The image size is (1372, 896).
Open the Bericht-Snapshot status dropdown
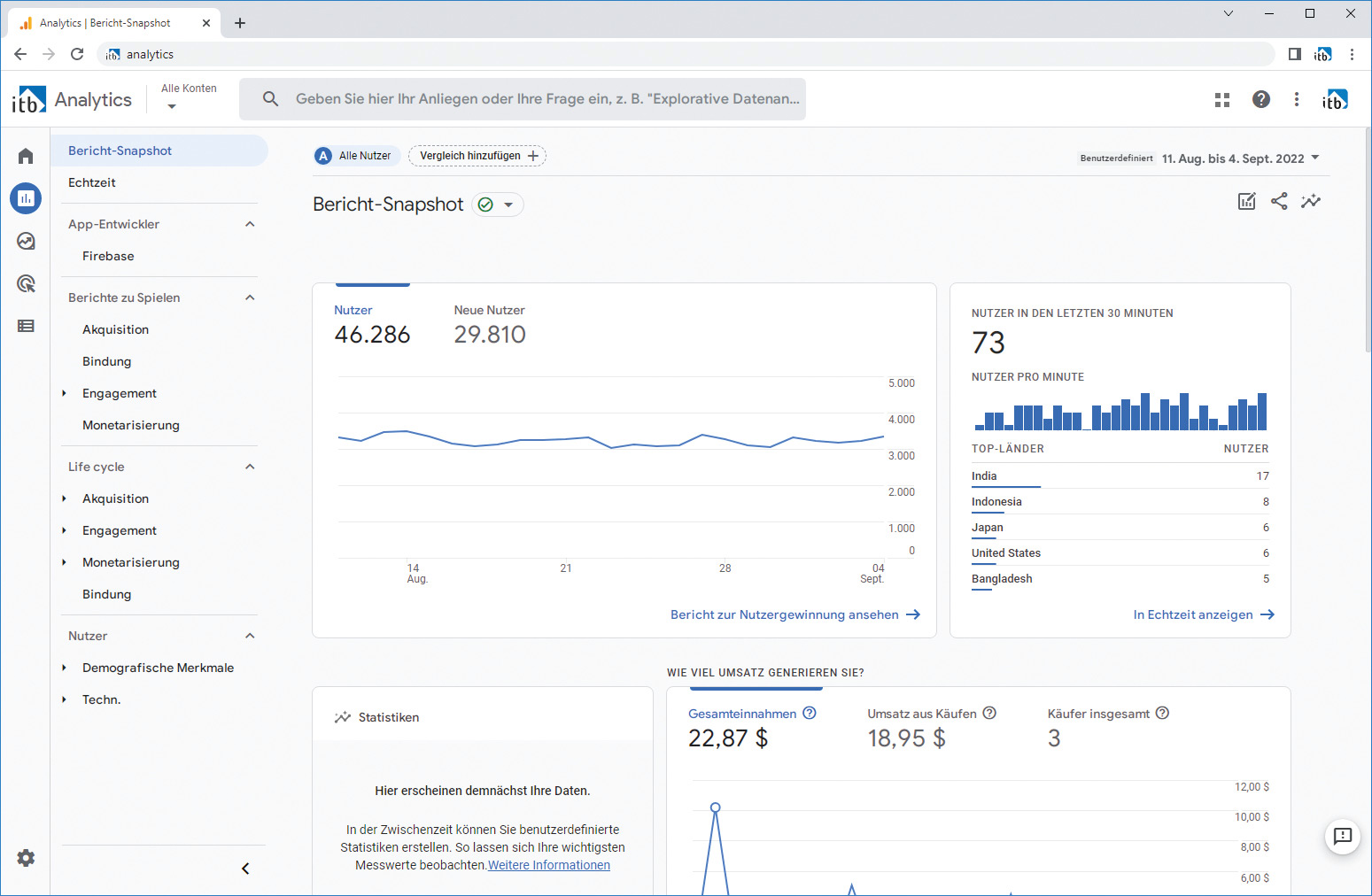pos(498,205)
